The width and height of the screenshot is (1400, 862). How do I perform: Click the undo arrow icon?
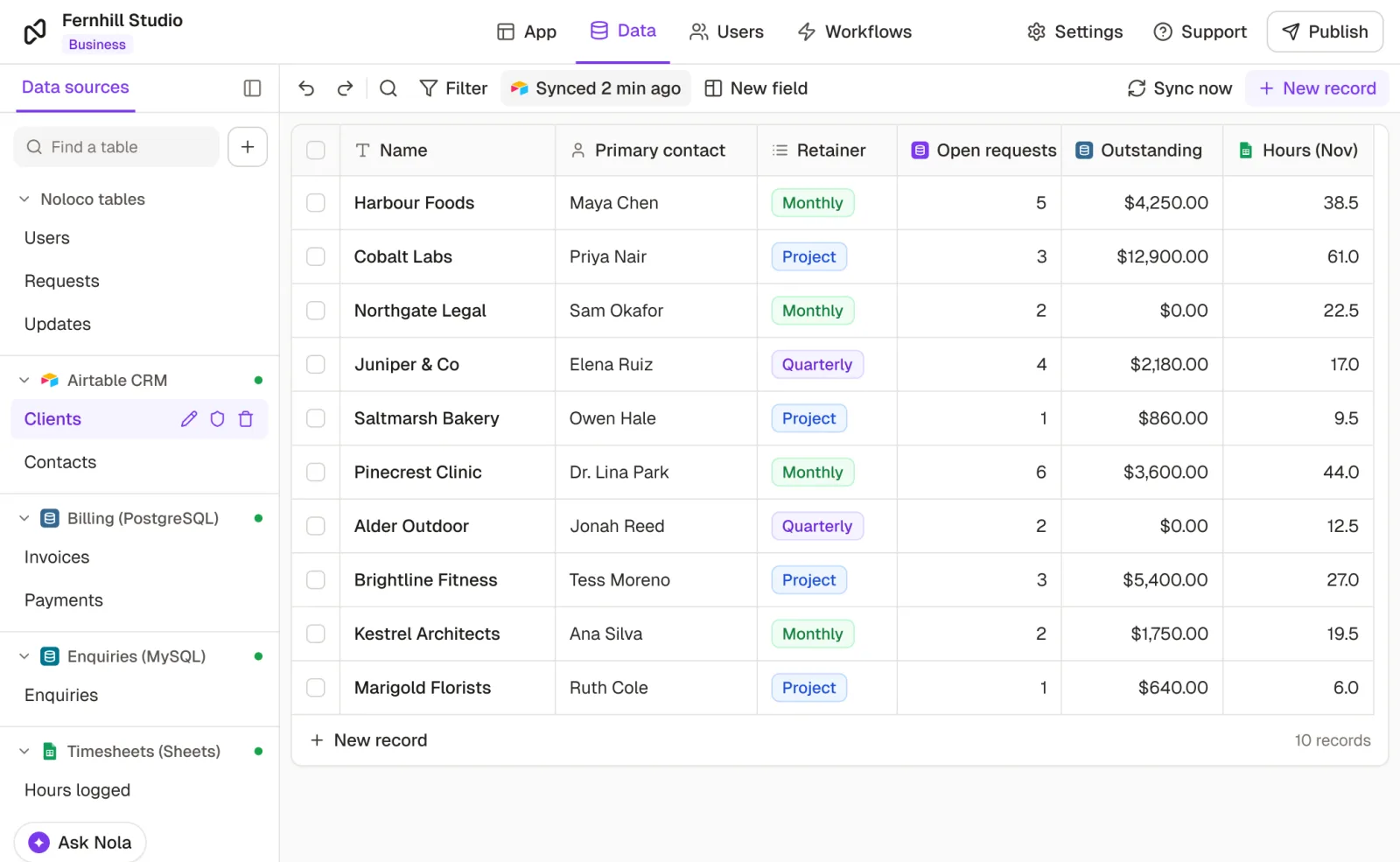(x=306, y=88)
